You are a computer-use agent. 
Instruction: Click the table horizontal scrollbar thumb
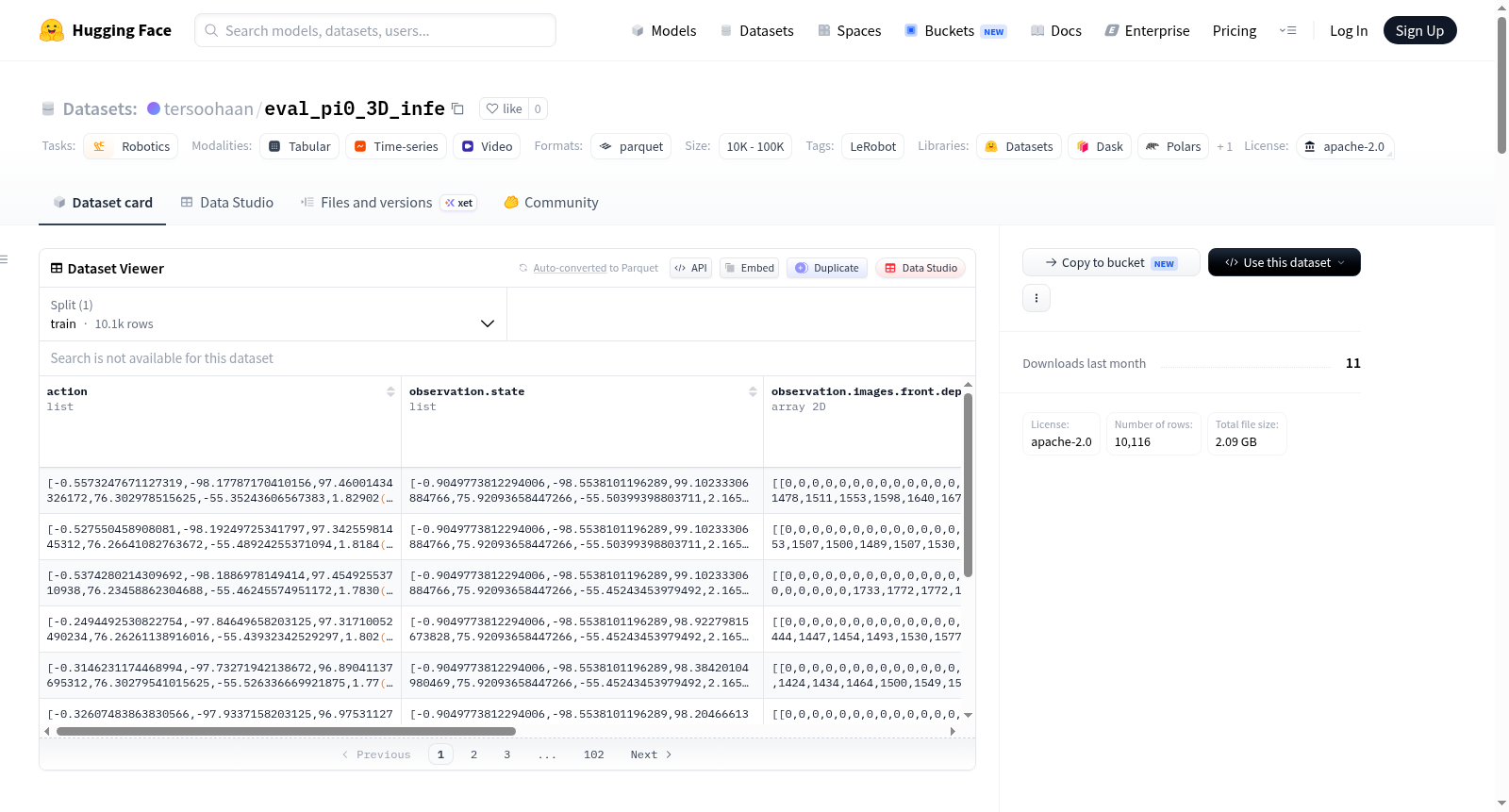tap(286, 731)
